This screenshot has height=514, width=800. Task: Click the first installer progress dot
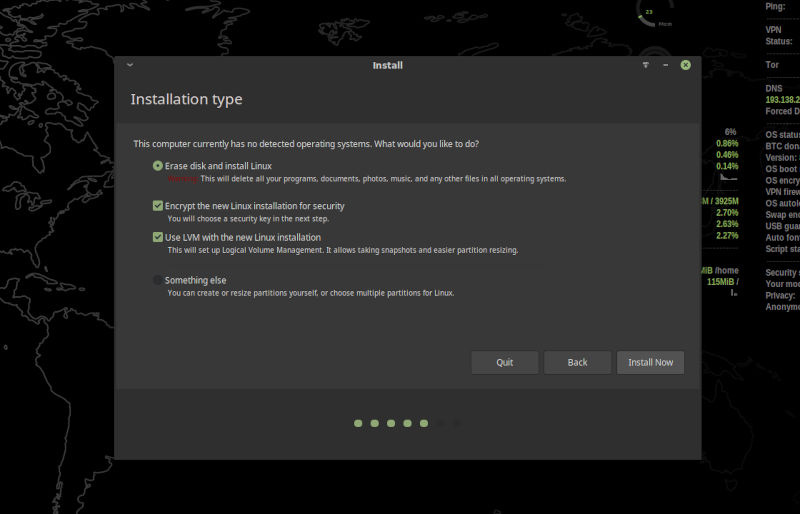(358, 423)
